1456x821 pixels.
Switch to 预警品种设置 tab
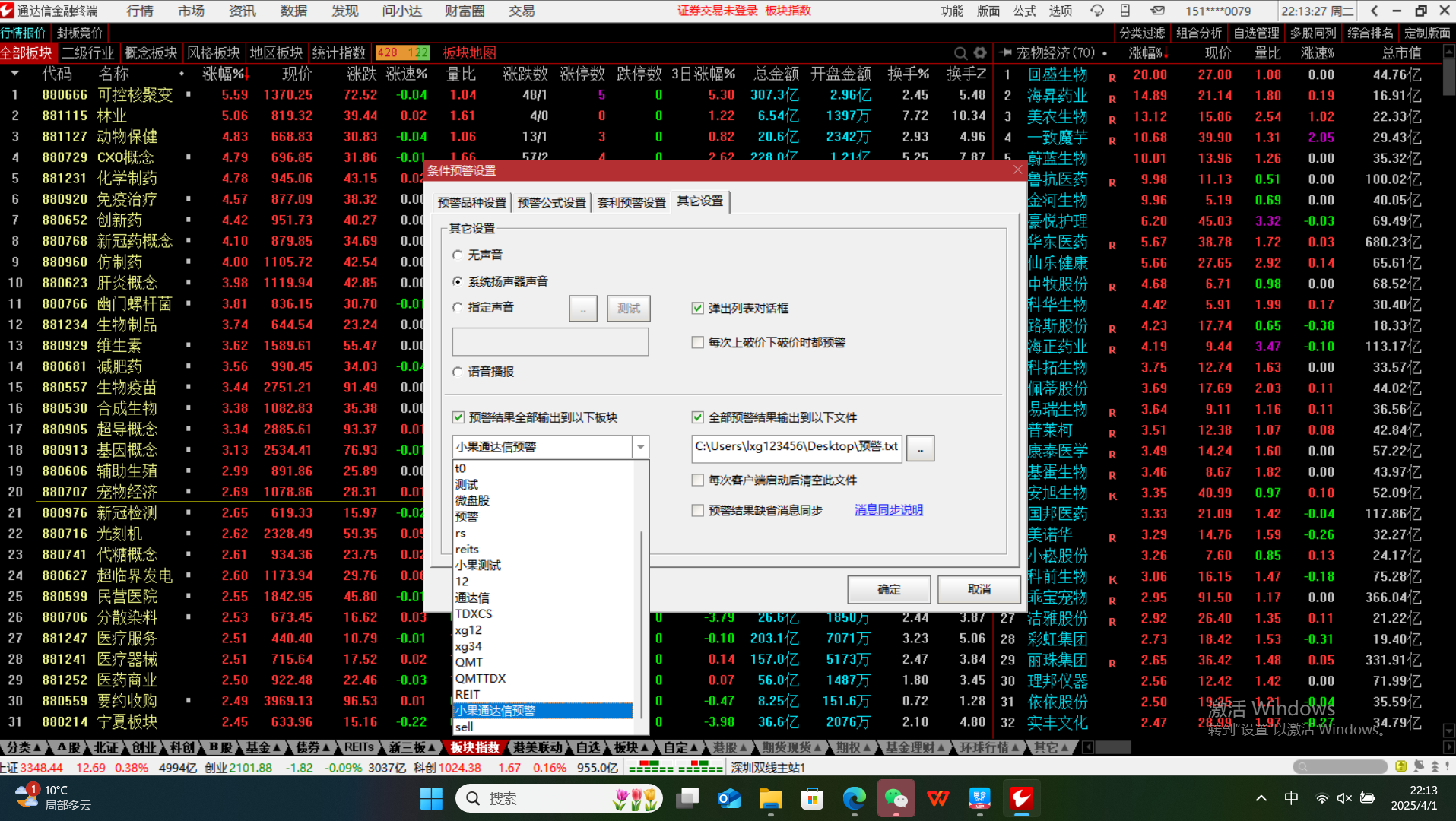471,202
